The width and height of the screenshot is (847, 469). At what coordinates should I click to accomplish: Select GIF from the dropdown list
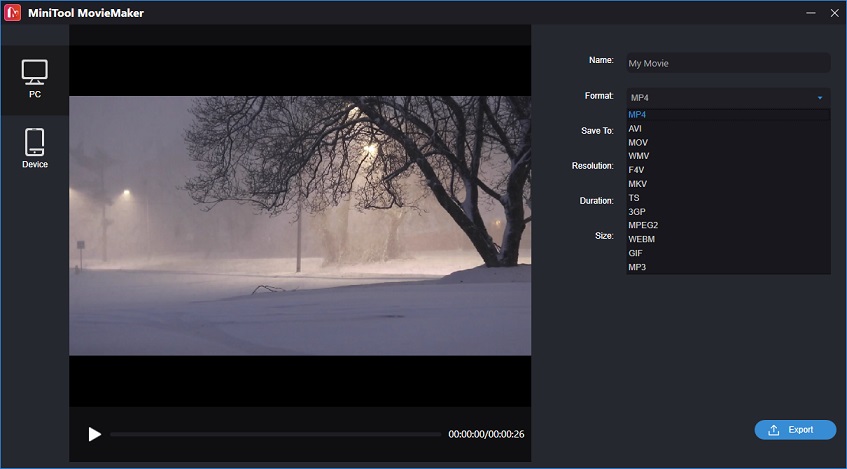tap(728, 253)
